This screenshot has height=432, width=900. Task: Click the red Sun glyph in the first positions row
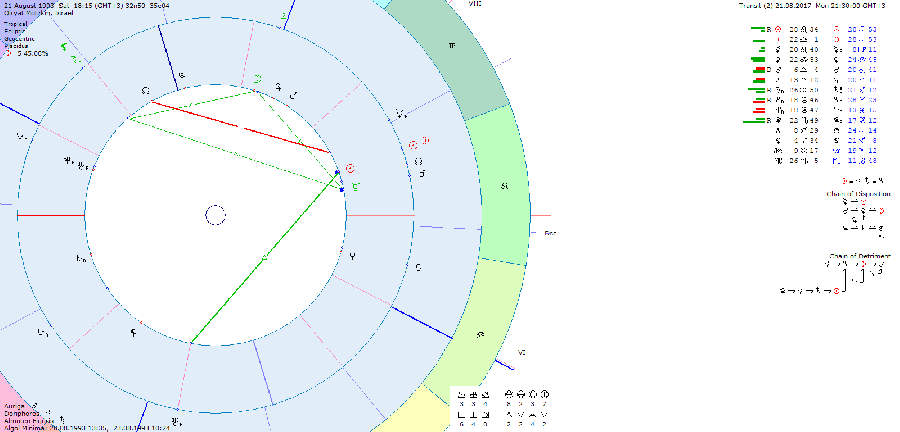778,28
